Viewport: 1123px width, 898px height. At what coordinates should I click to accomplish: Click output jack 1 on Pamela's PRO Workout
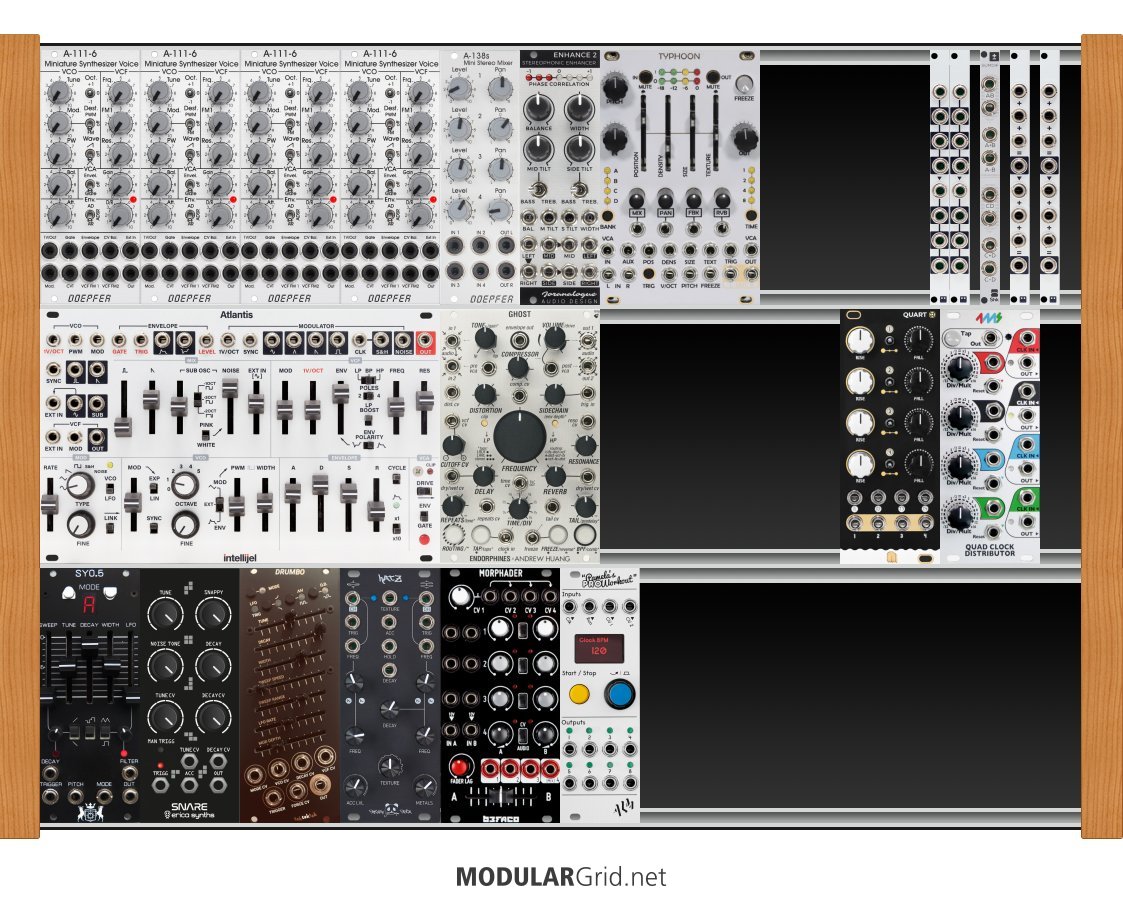(569, 750)
